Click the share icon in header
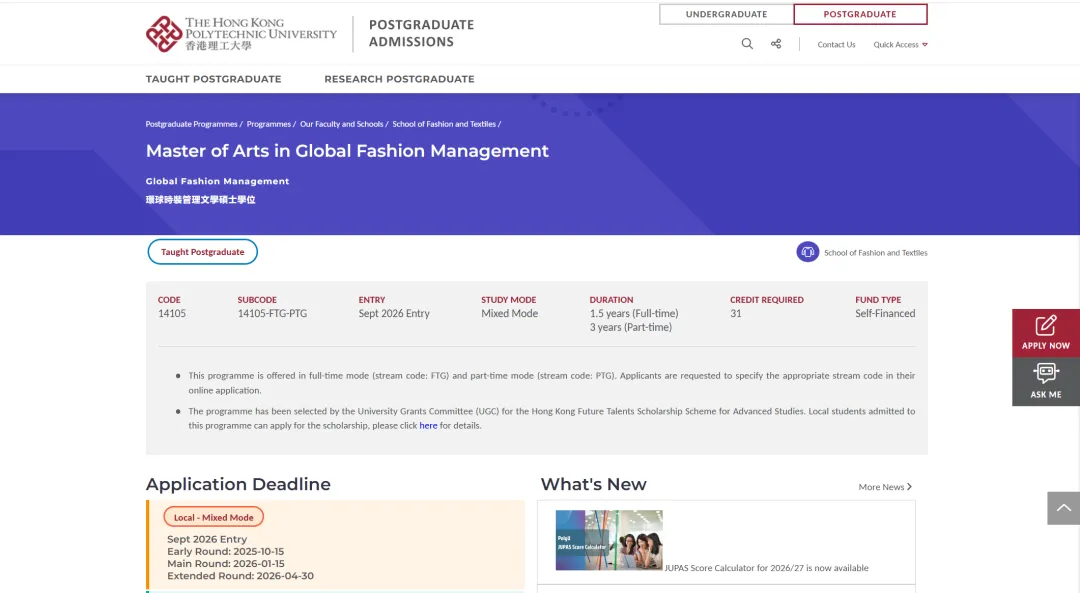This screenshot has height=593, width=1080. point(776,44)
